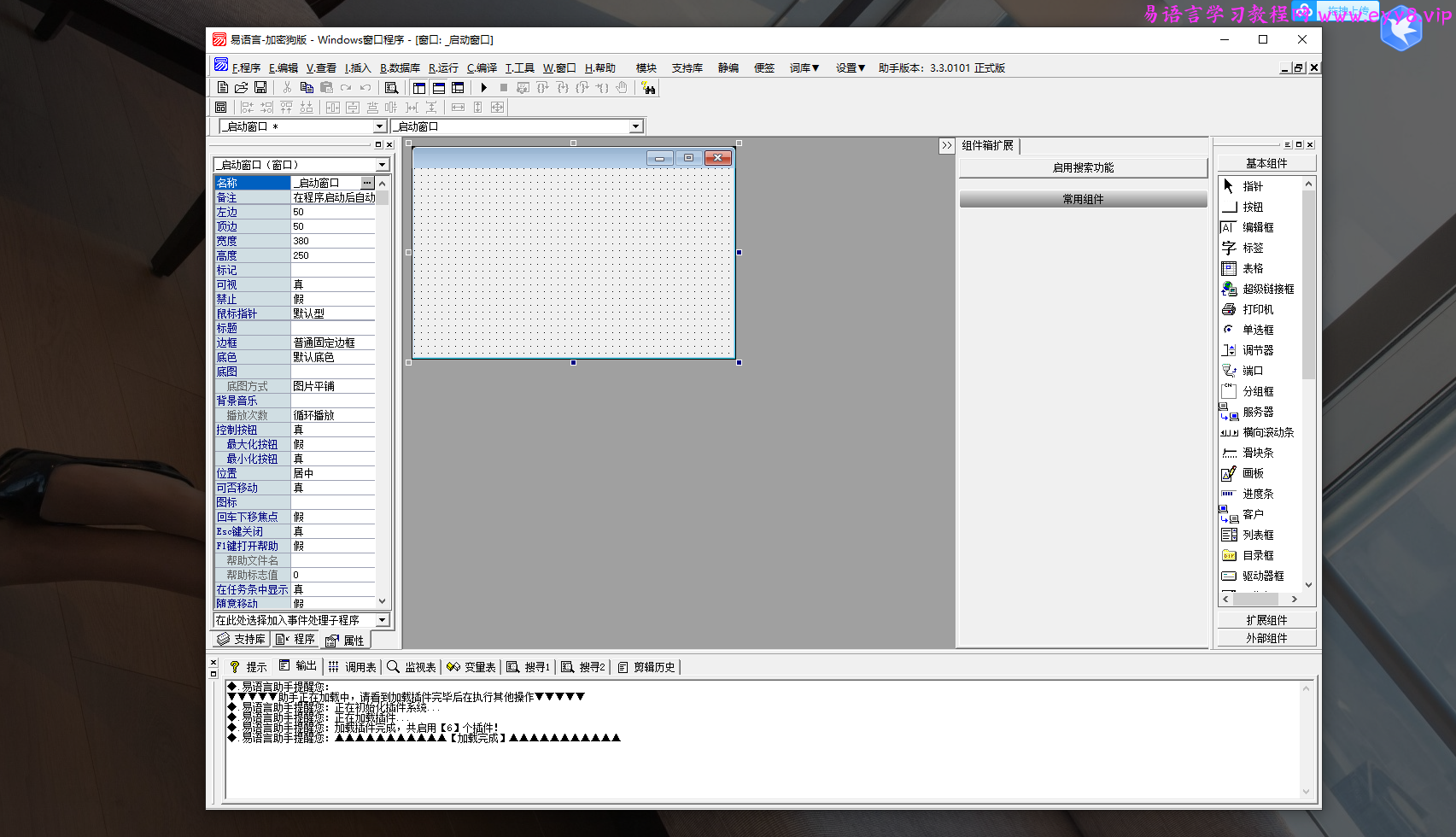Click the hand breakpoint icon
Image resolution: width=1456 pixels, height=837 pixels.
point(622,88)
